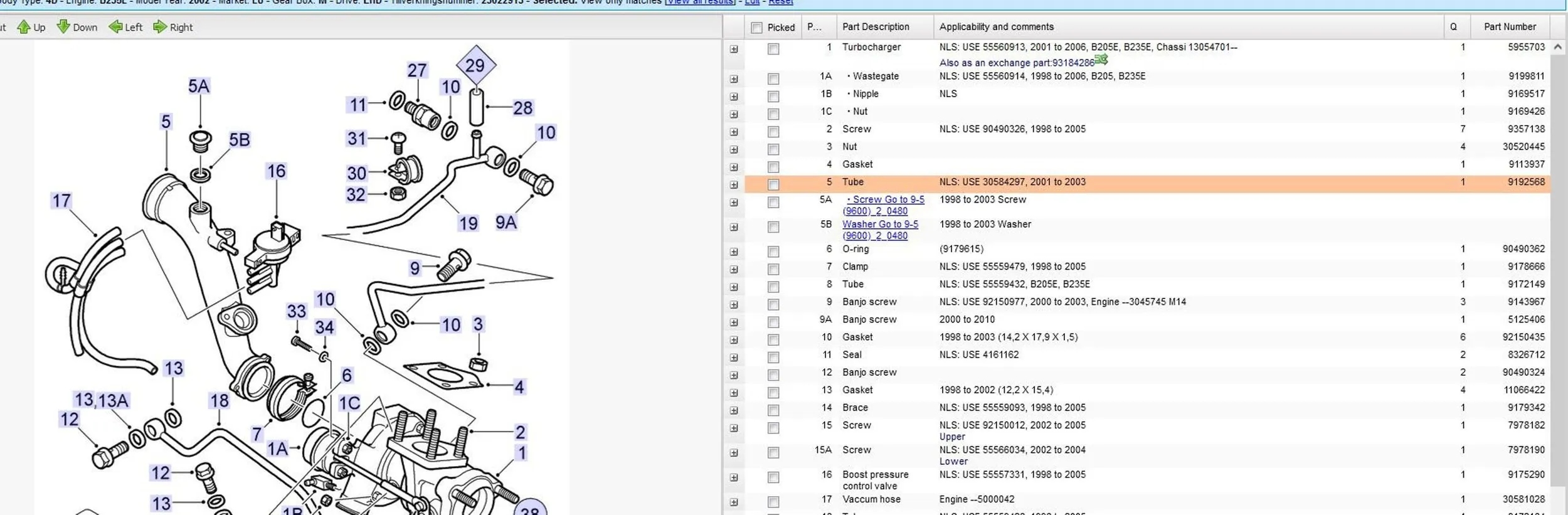Click the scrollbar up arrow in parts list
Image resolution: width=1568 pixels, height=515 pixels.
tap(1557, 47)
